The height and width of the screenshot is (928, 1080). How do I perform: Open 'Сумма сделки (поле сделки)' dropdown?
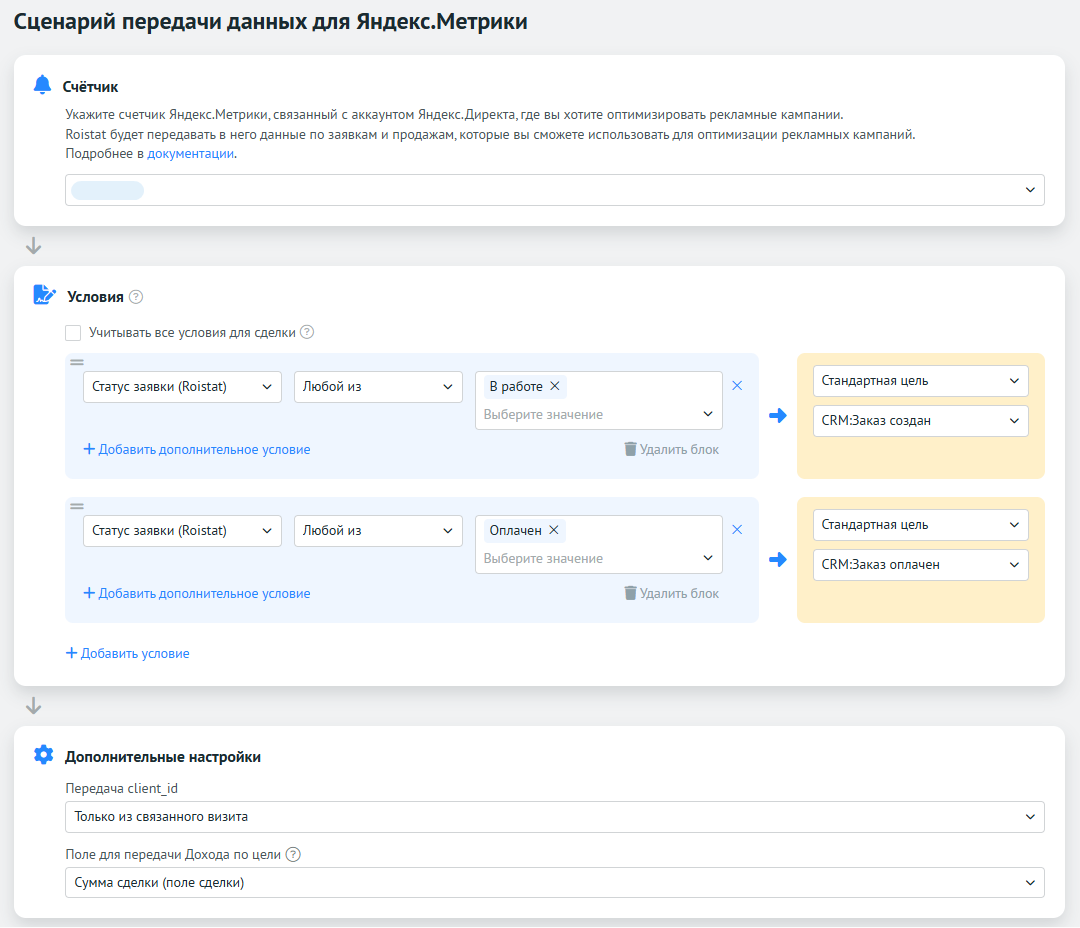(554, 883)
